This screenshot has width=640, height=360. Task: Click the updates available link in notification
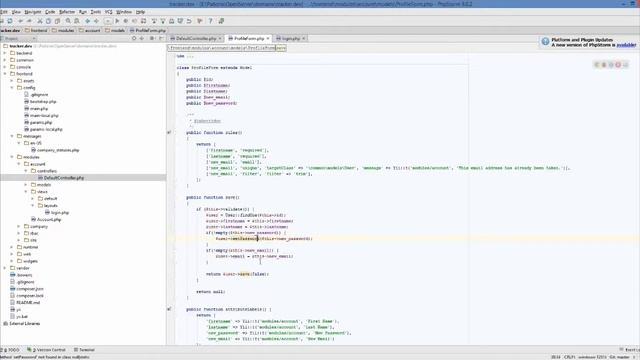[x=626, y=45]
